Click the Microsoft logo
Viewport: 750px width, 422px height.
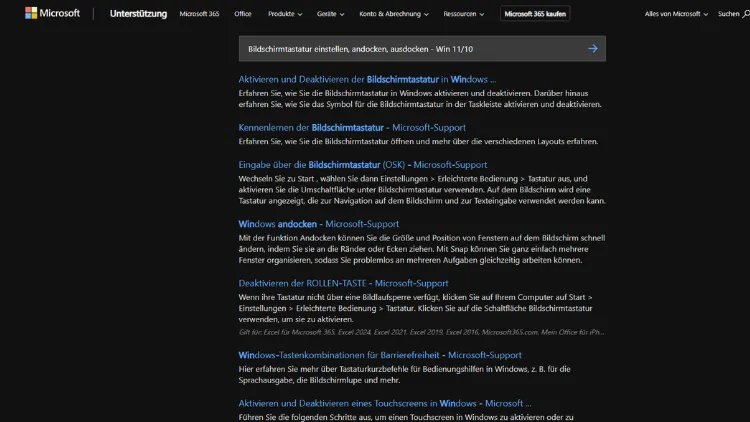coord(53,13)
